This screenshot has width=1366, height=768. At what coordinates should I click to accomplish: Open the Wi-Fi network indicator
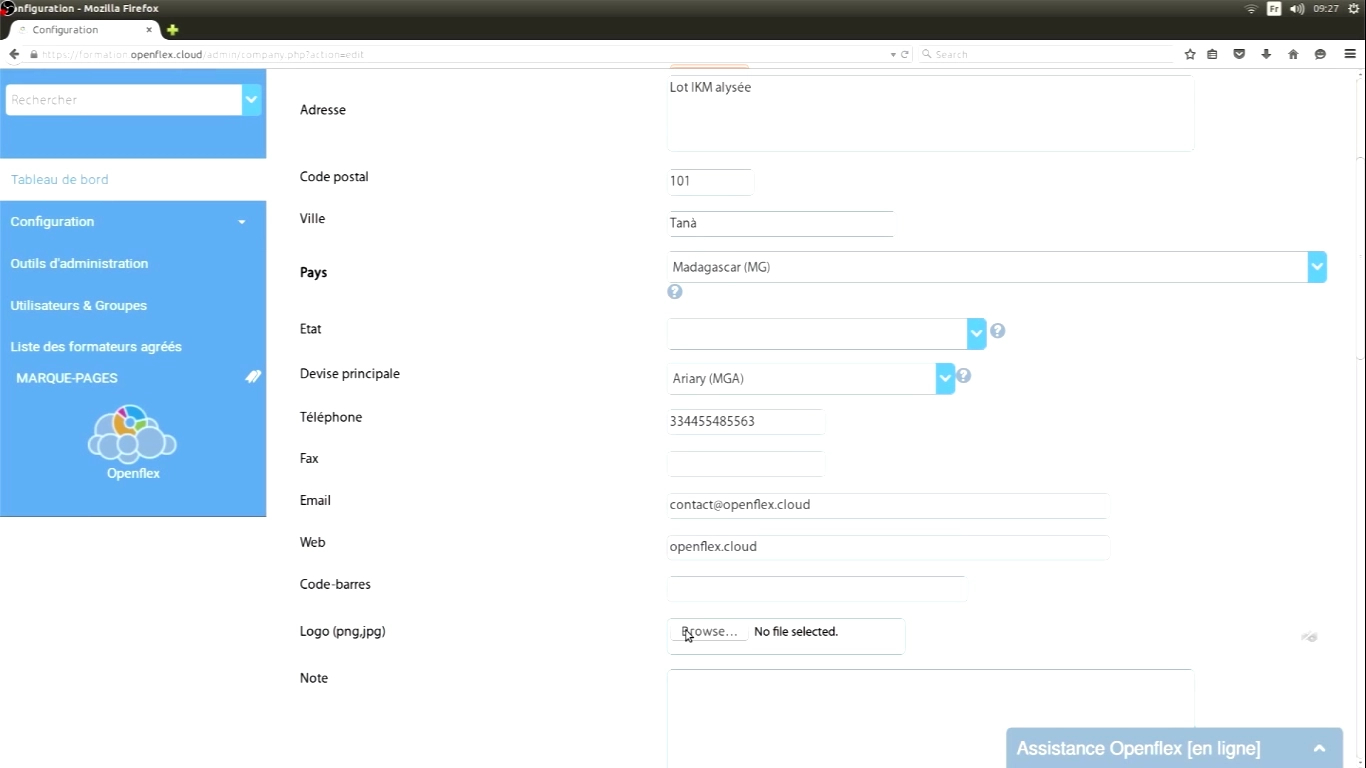pos(1250,9)
